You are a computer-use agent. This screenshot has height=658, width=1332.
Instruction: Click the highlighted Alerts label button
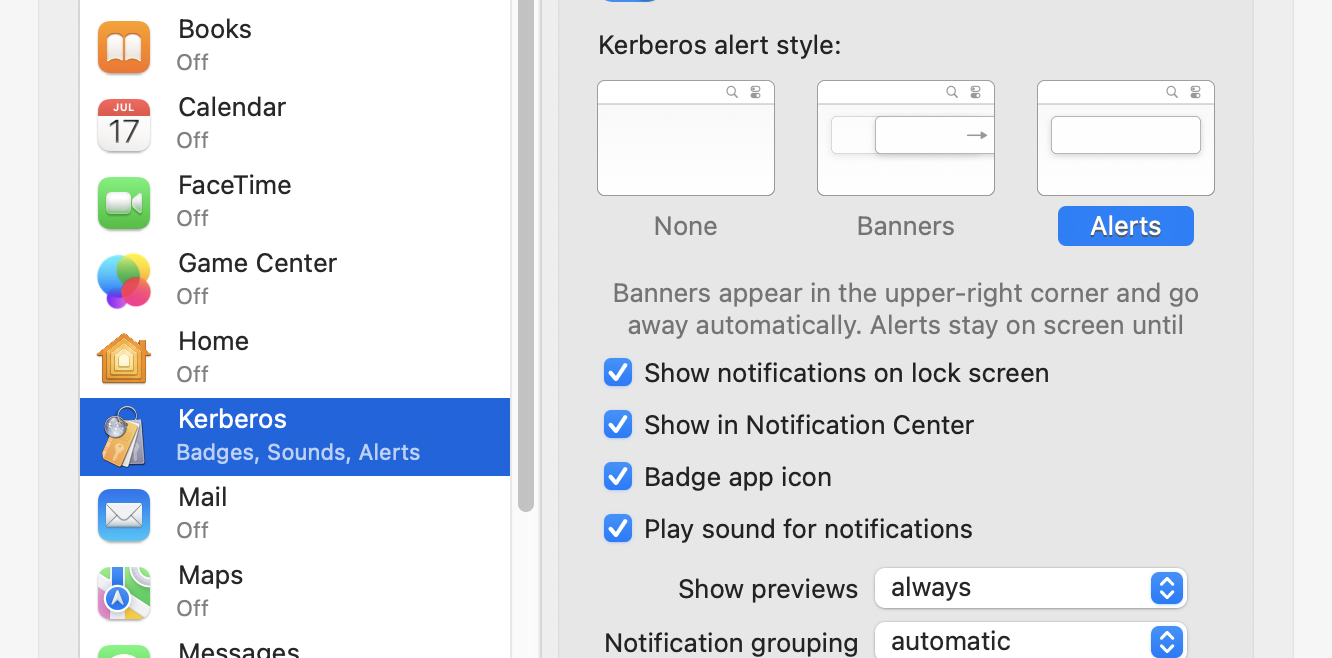1126,226
